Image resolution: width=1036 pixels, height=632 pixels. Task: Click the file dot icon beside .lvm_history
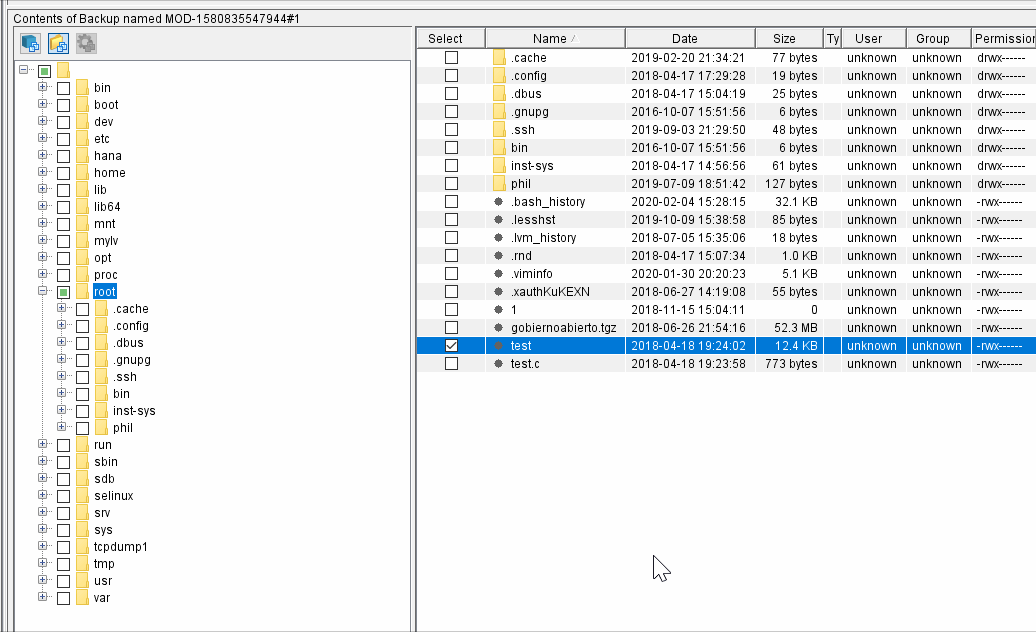click(x=499, y=237)
